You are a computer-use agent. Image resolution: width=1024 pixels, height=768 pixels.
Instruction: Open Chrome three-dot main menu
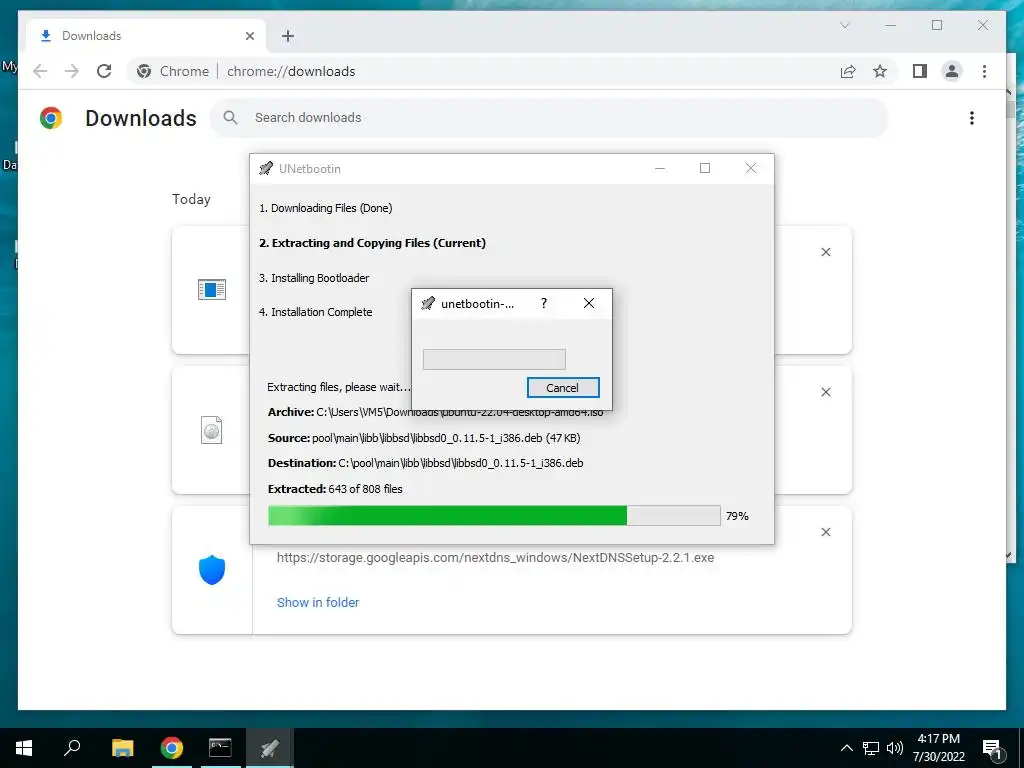coord(984,71)
